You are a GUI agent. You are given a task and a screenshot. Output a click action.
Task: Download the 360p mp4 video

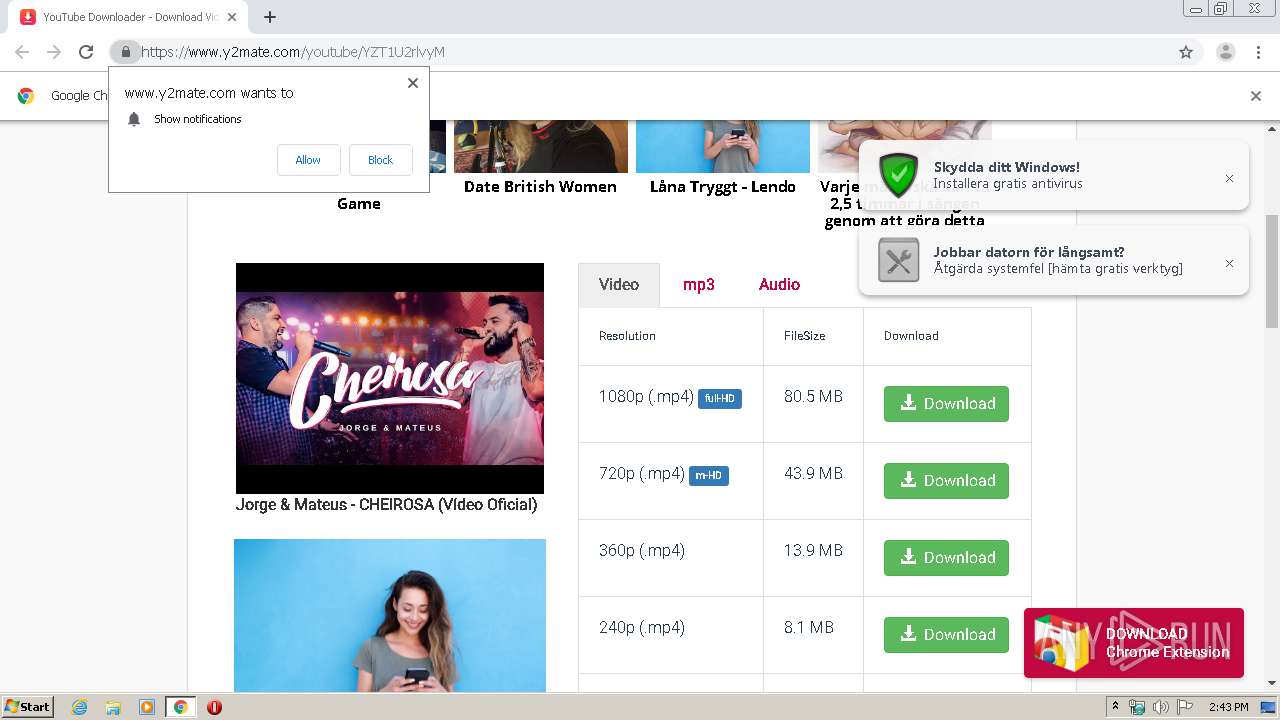[x=946, y=558]
